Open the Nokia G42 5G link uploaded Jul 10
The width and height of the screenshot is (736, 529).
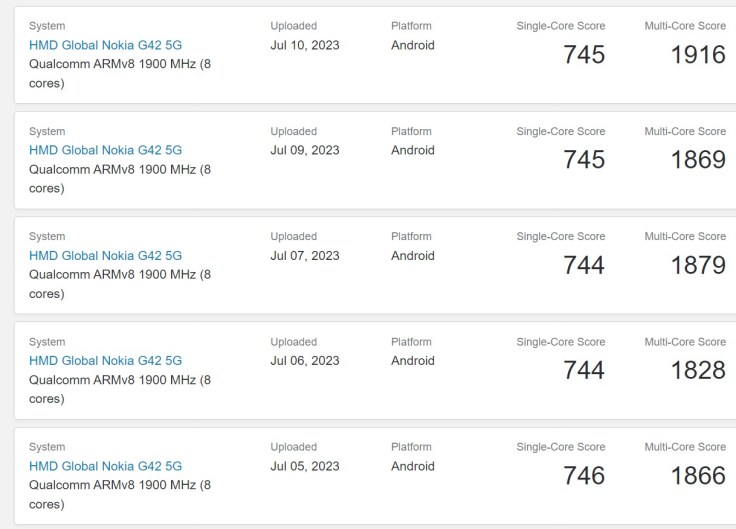tap(105, 45)
